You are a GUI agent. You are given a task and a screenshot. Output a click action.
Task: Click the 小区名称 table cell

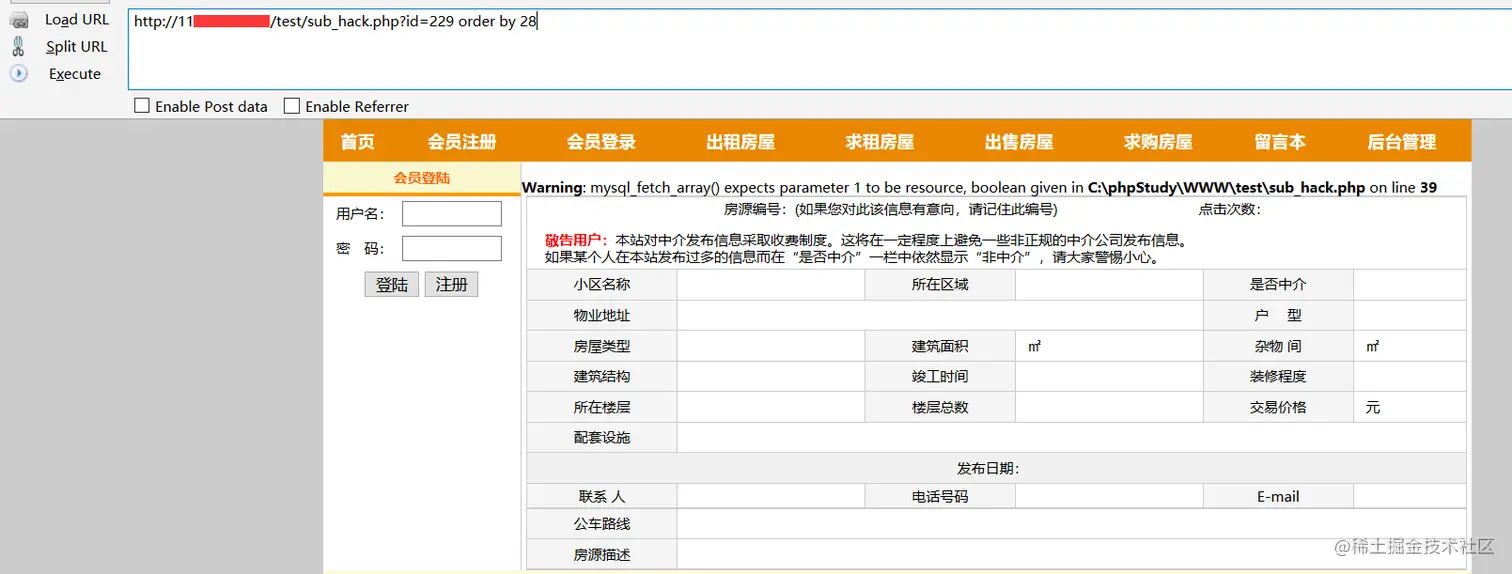click(602, 284)
